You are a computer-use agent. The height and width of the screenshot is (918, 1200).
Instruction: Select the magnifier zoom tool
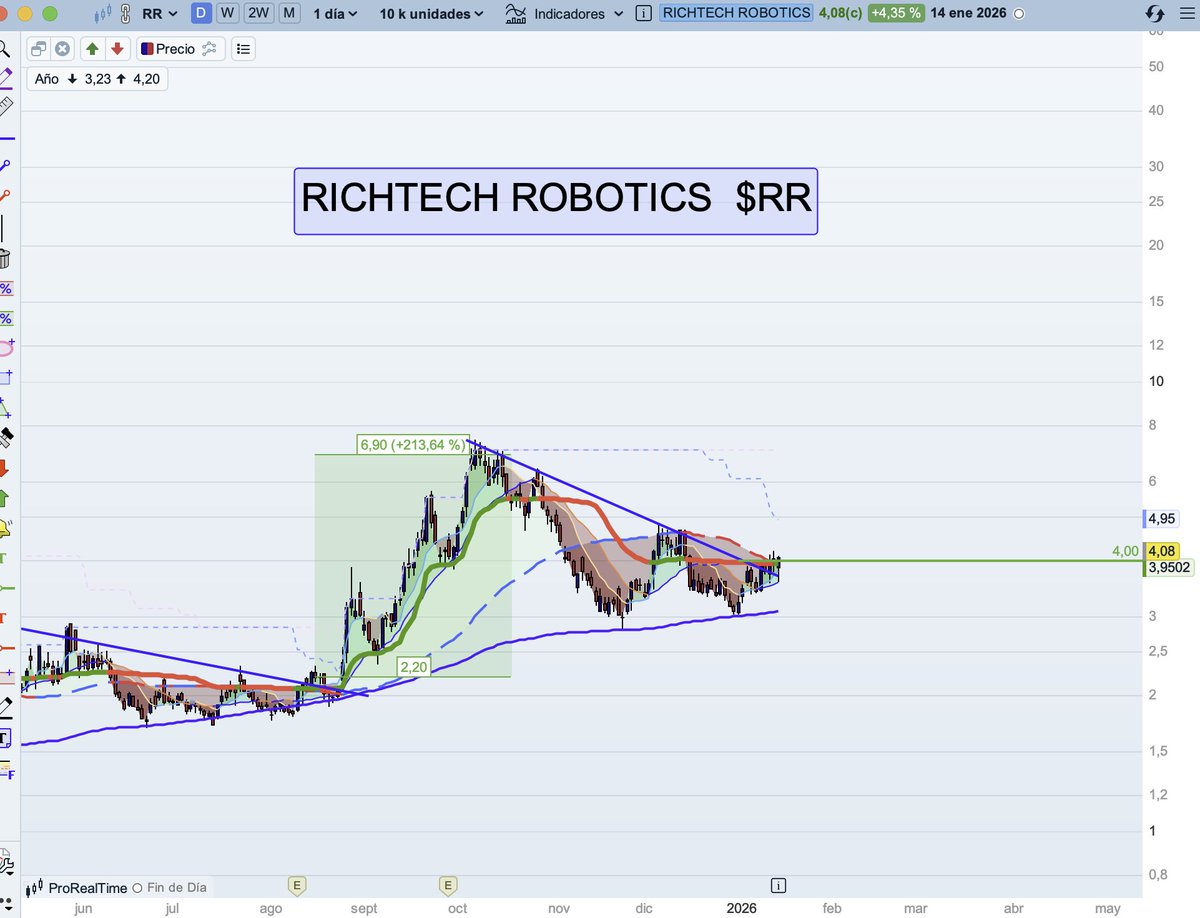coord(4,48)
